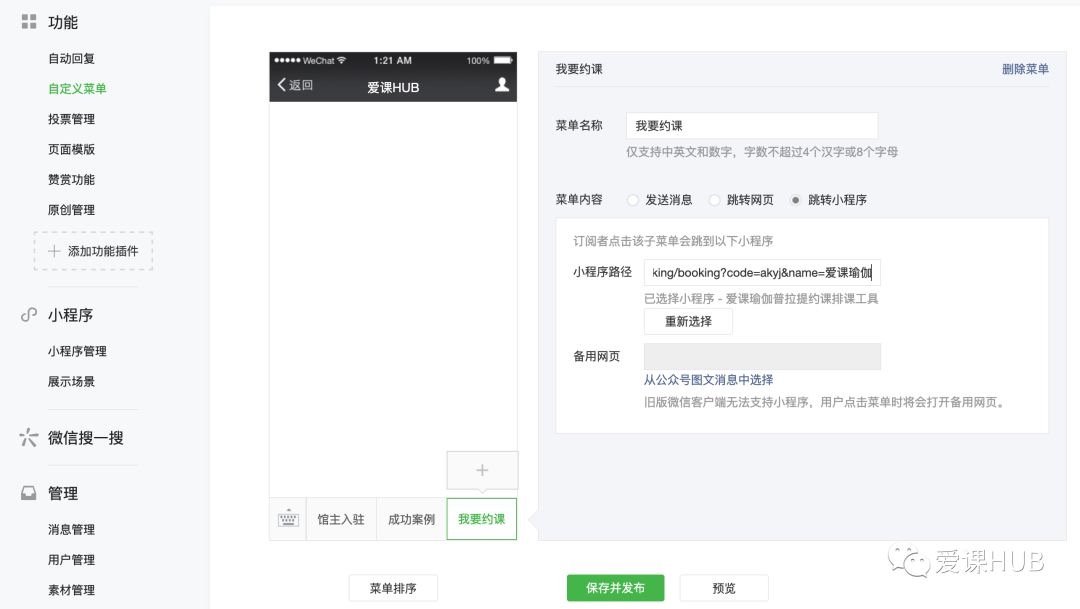Click the contact person icon in phone preview header

tap(501, 87)
